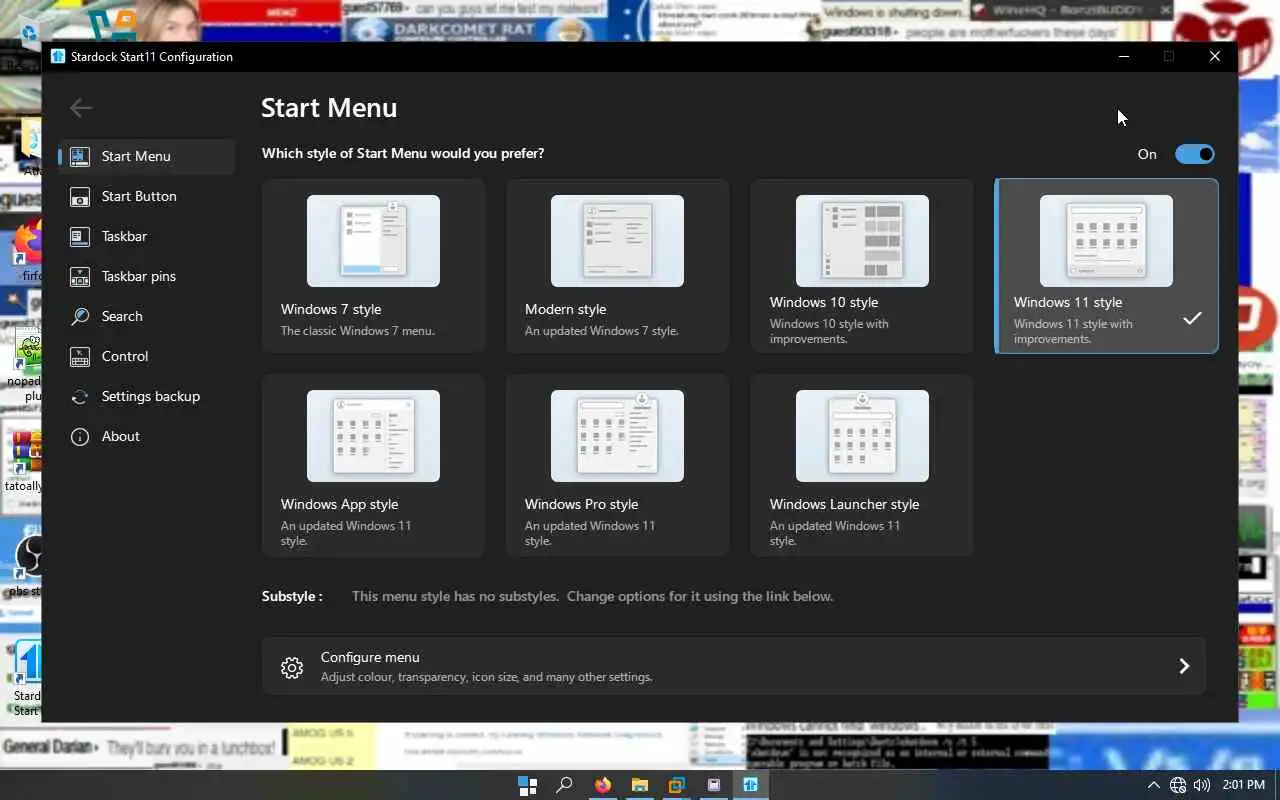Viewport: 1280px width, 800px height.
Task: Select the Windows 11 style card
Action: (x=1106, y=266)
